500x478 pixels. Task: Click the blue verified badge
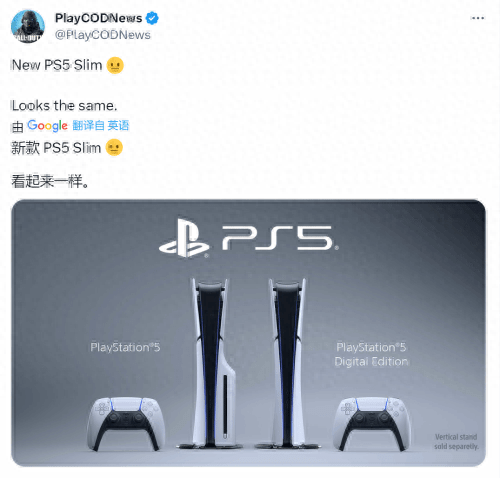click(x=152, y=18)
